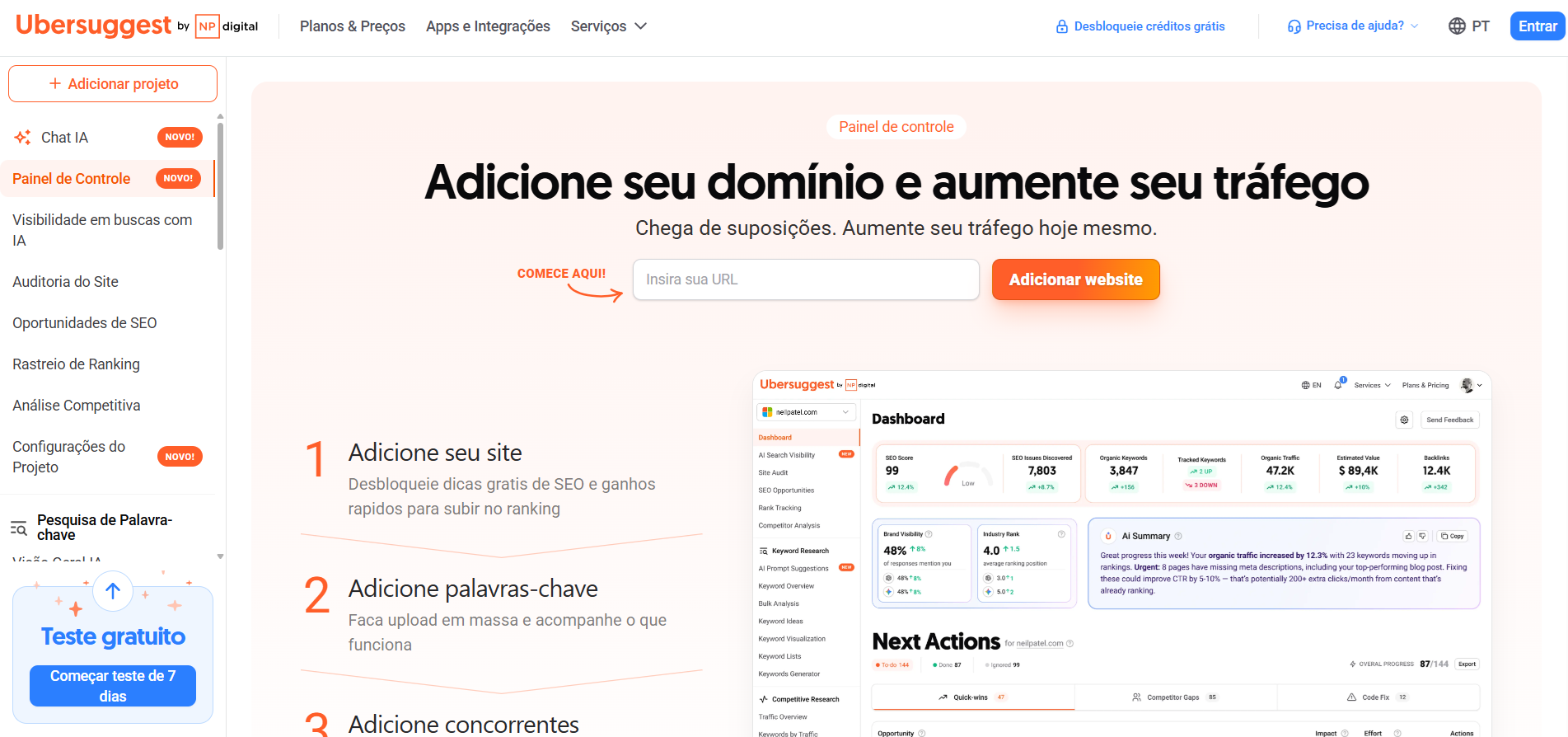Expand Precisa de ajuda dropdown
The width and height of the screenshot is (1568, 737).
tap(1354, 26)
